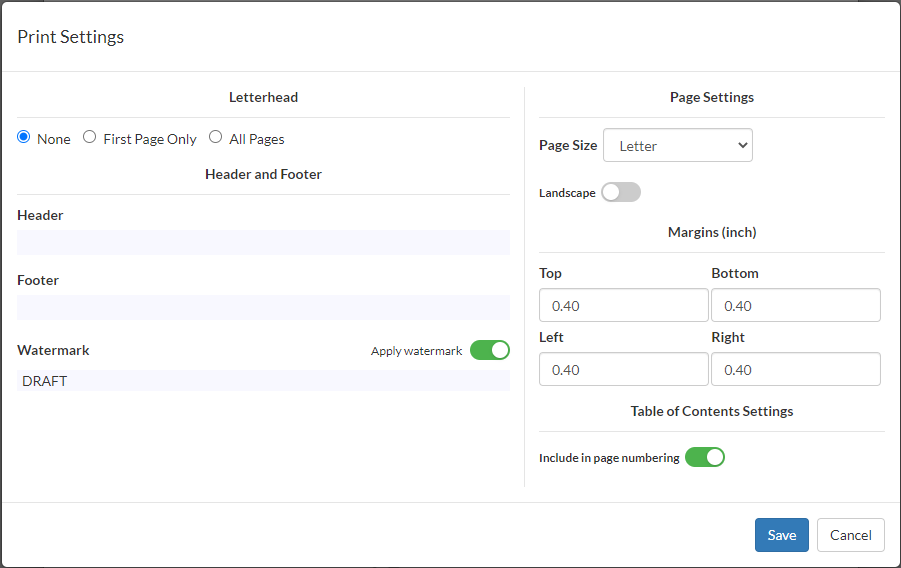The image size is (901, 568).
Task: Click the Print Settings dialog title
Action: pyautogui.click(x=71, y=37)
